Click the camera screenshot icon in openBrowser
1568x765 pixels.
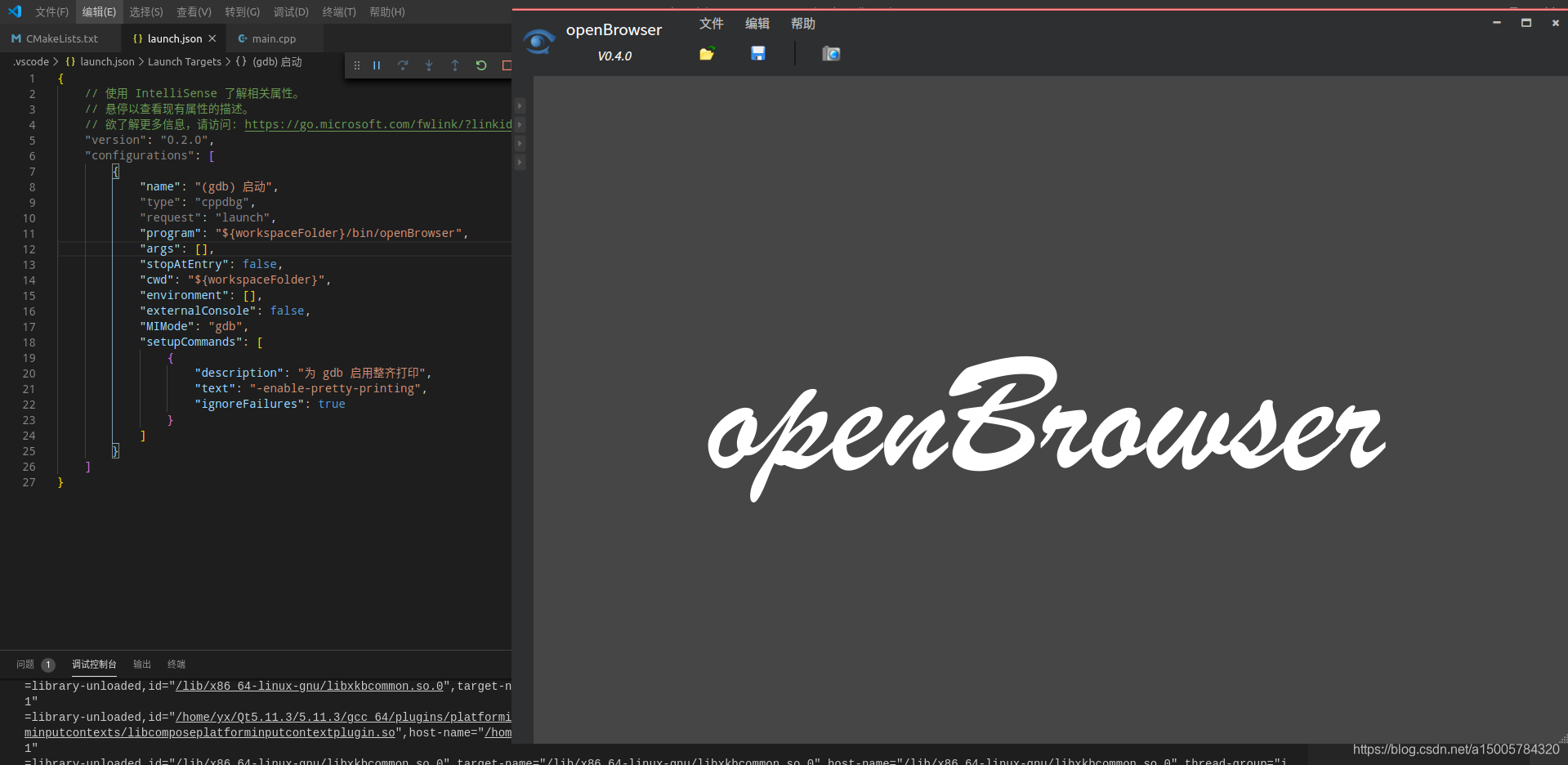click(x=831, y=53)
